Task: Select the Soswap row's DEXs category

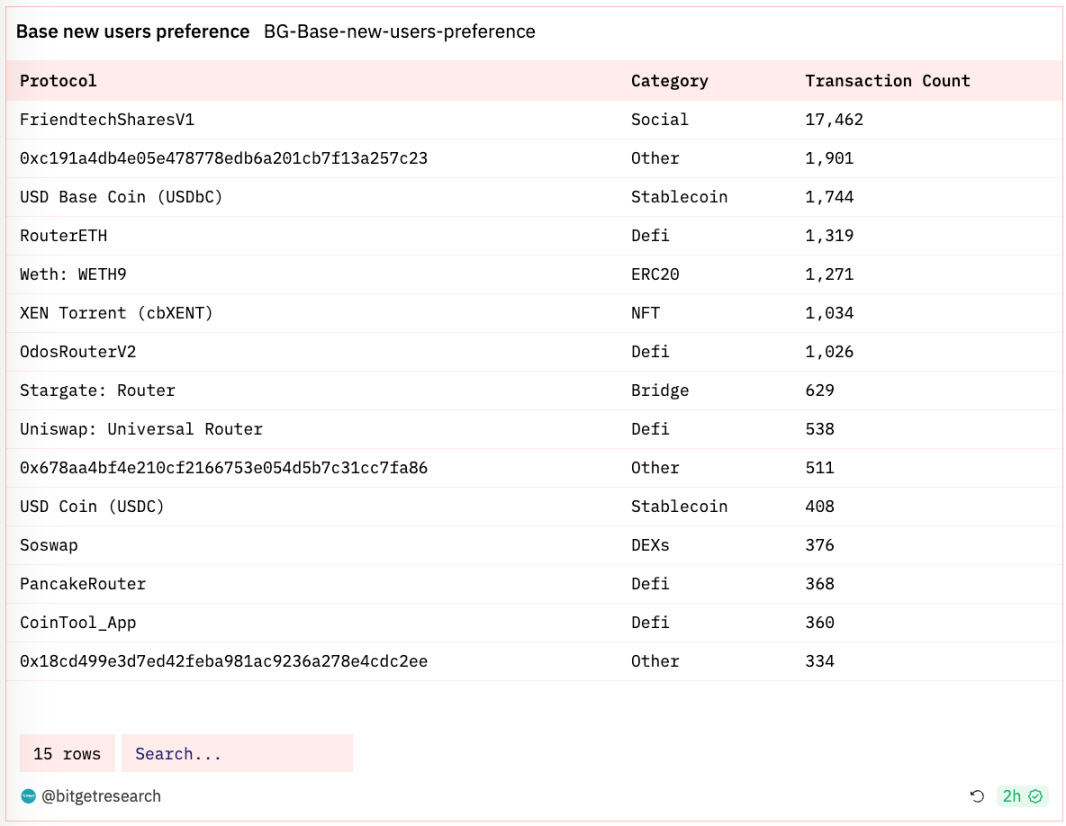Action: [x=650, y=545]
